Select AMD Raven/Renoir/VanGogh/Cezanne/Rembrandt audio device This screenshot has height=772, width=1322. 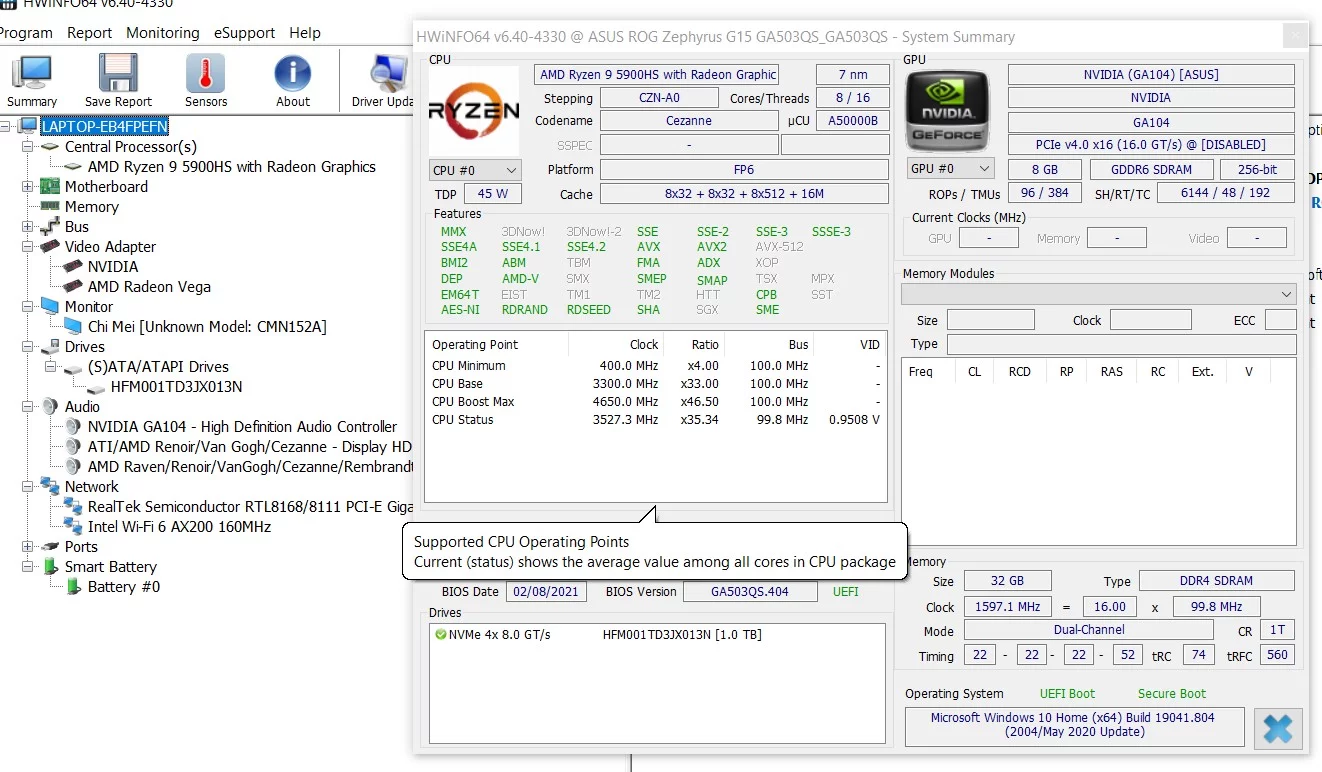tap(250, 467)
